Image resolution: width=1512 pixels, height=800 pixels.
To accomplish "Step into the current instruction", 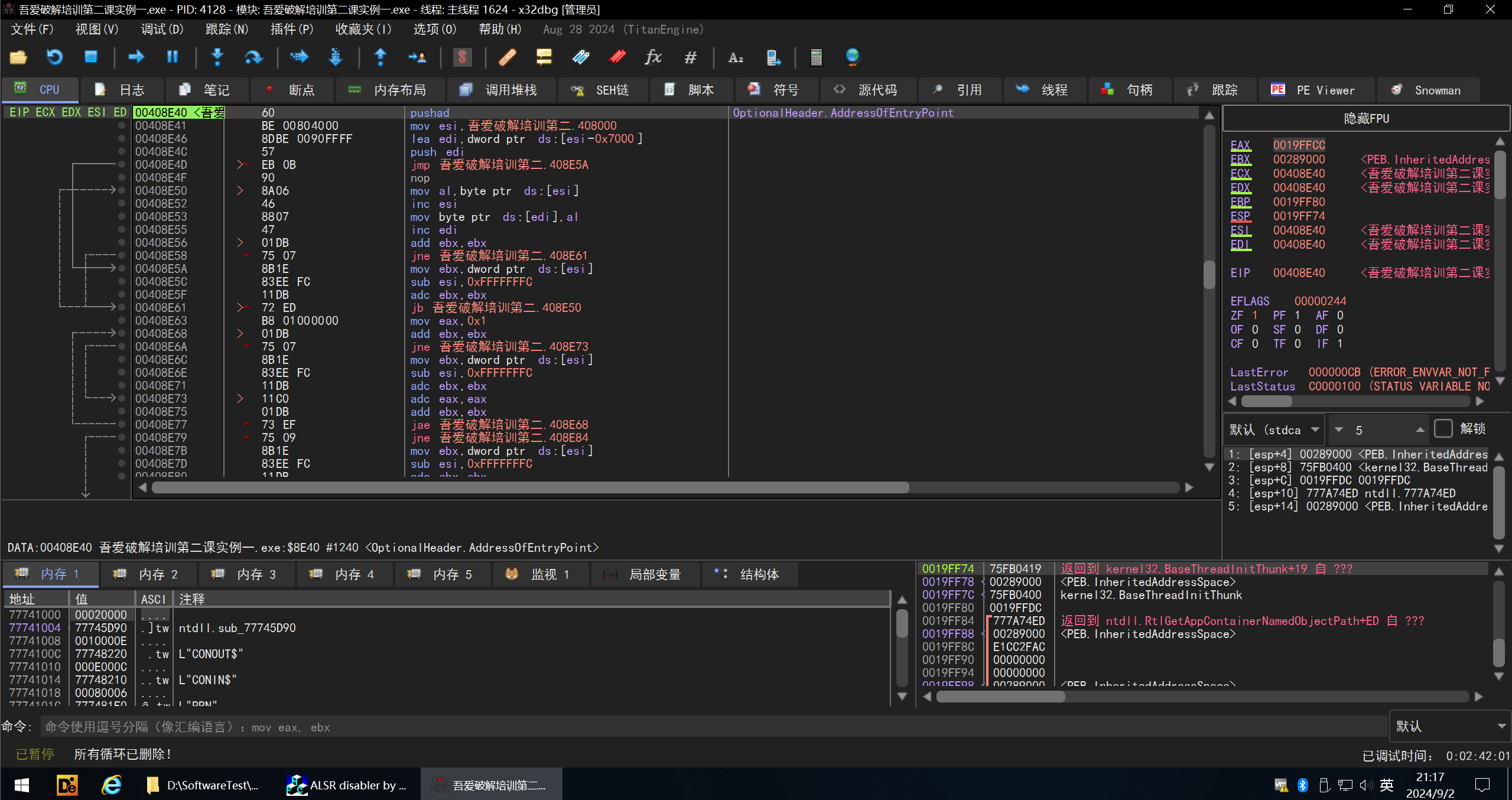I will point(217,57).
